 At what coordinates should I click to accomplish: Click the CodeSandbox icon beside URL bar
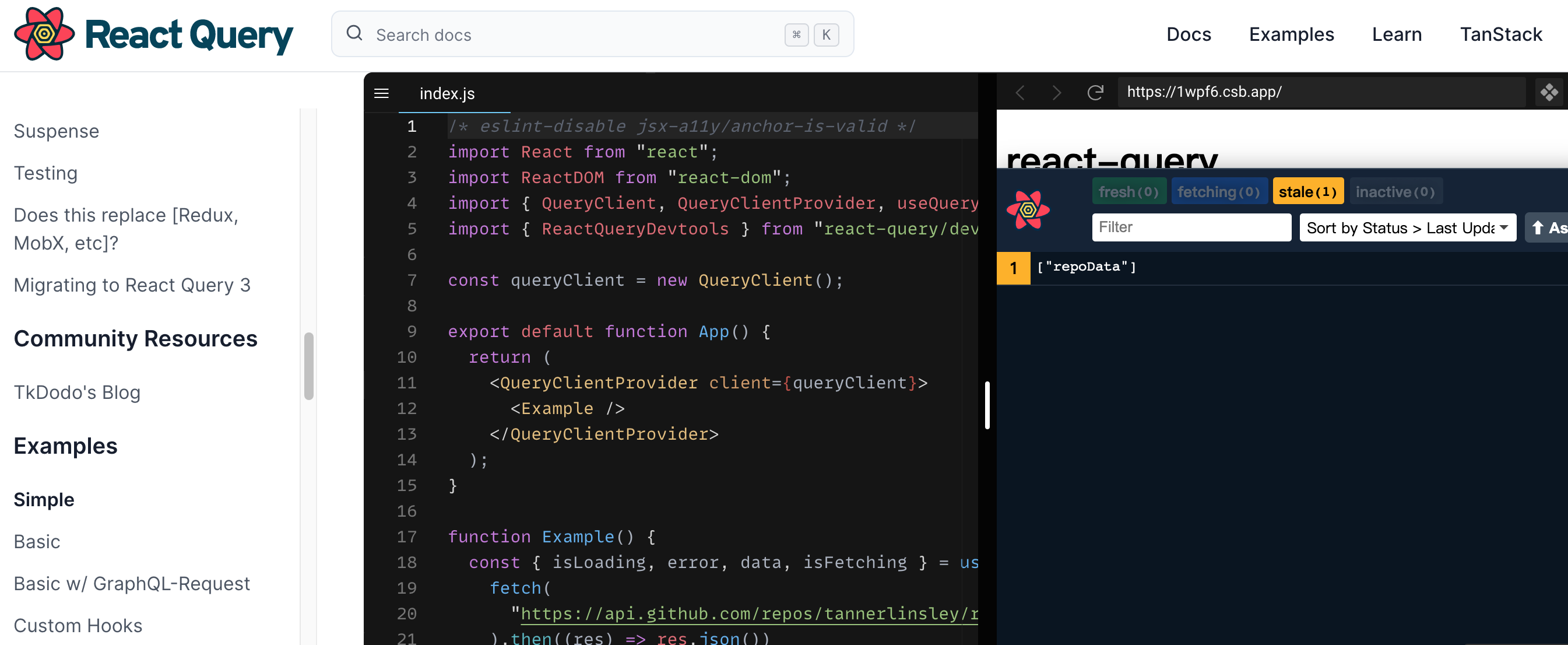[x=1549, y=93]
